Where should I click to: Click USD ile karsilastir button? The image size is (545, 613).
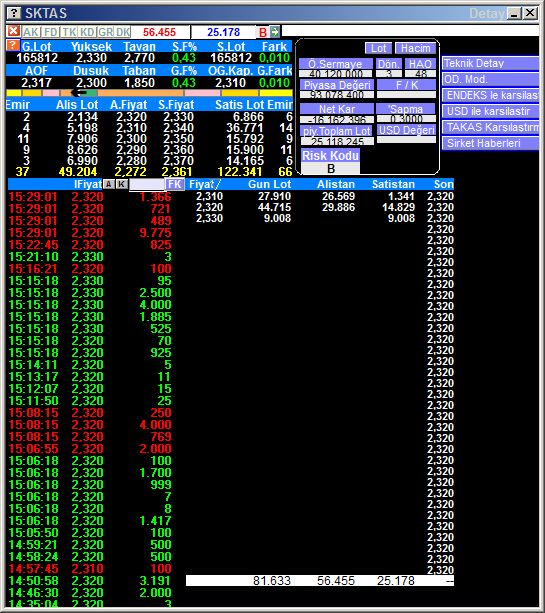coord(490,111)
